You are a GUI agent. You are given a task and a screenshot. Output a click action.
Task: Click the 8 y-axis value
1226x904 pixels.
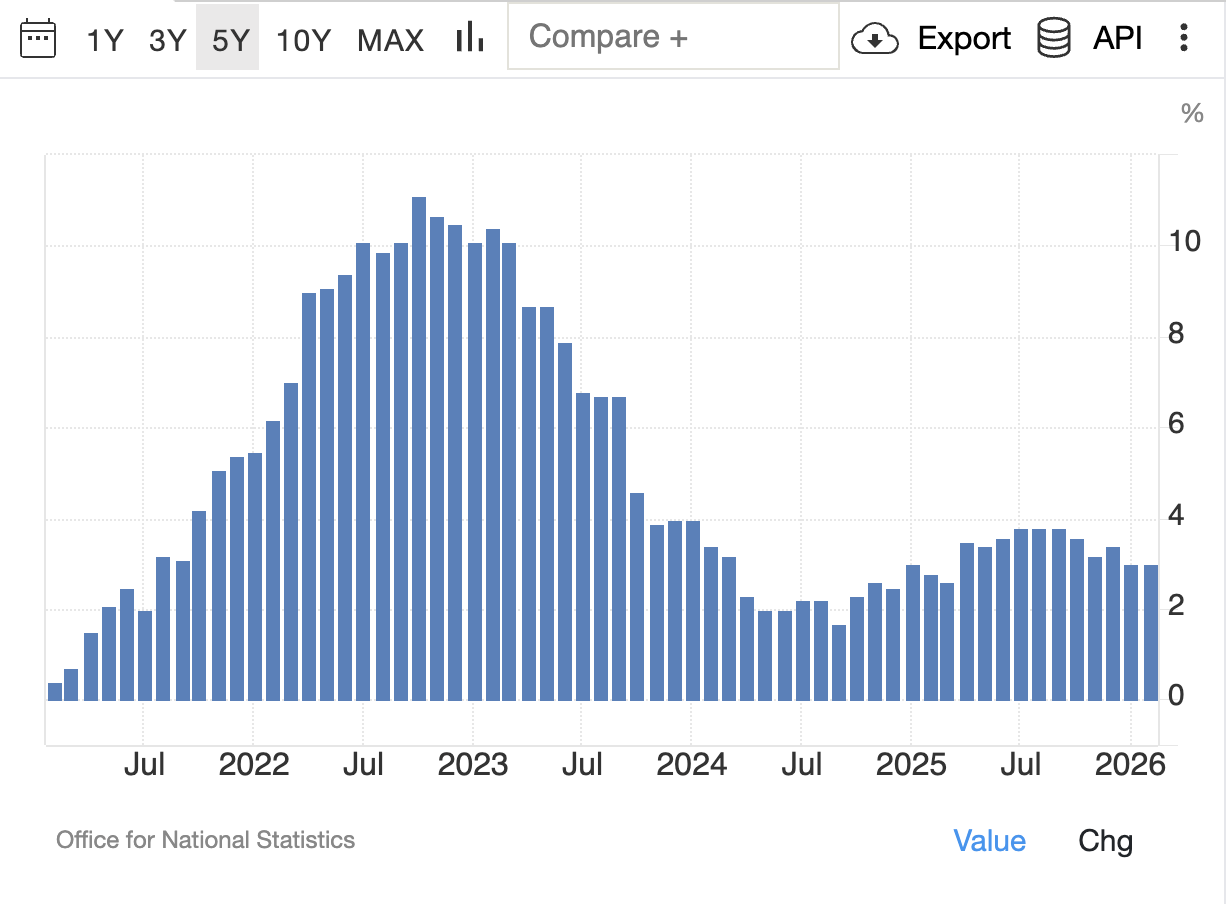point(1176,333)
